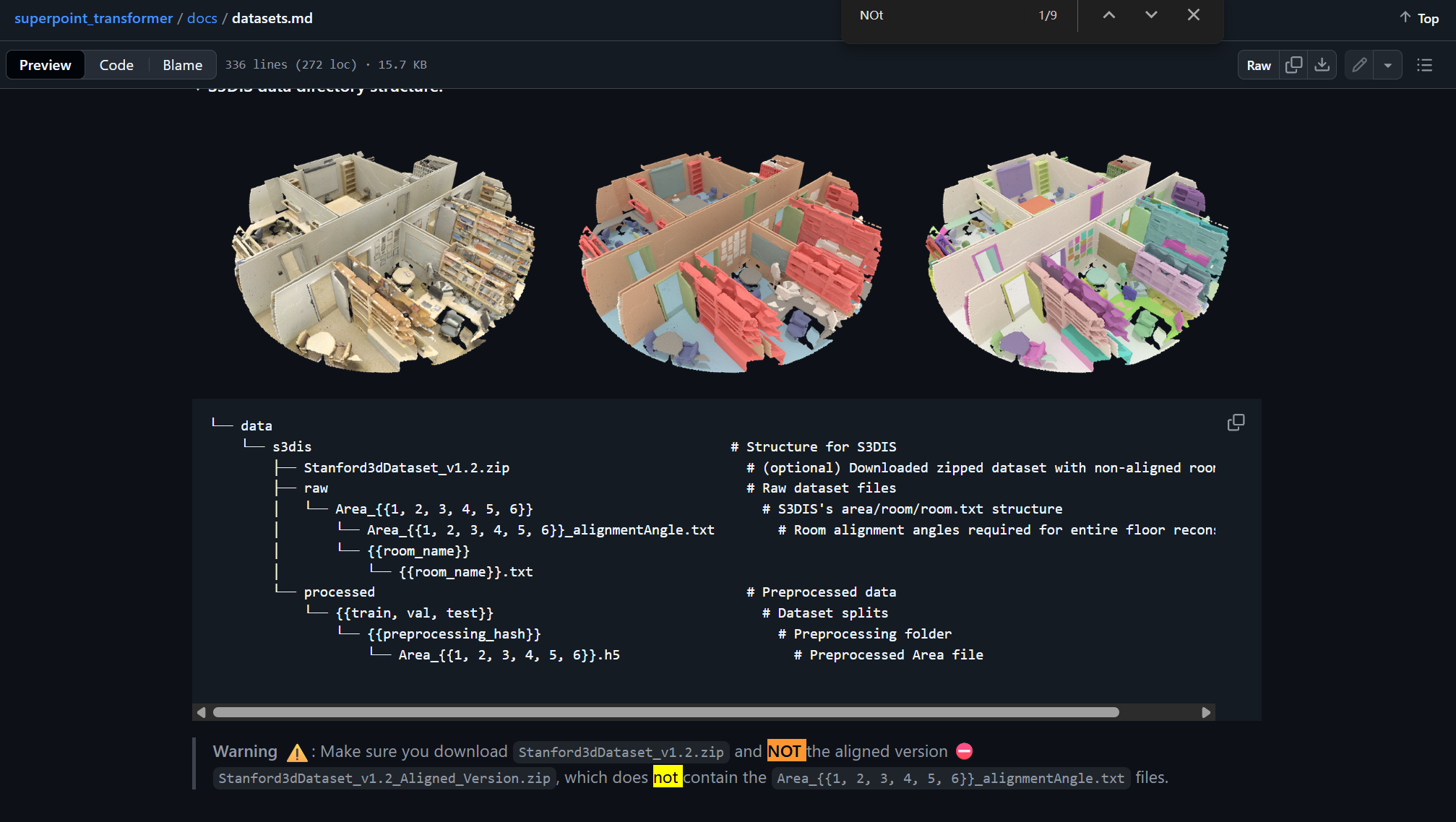Screen dimensions: 1456x822
Task: Open the semantic segmentation point cloud image
Action: [731, 262]
